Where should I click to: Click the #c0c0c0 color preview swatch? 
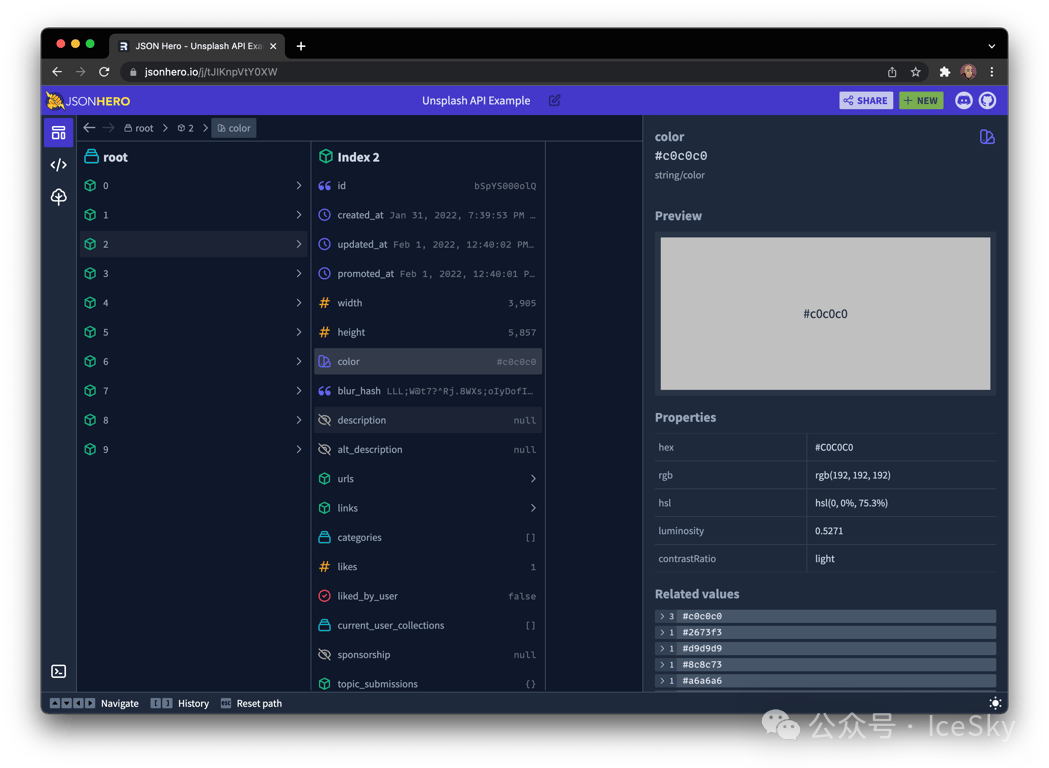point(825,313)
